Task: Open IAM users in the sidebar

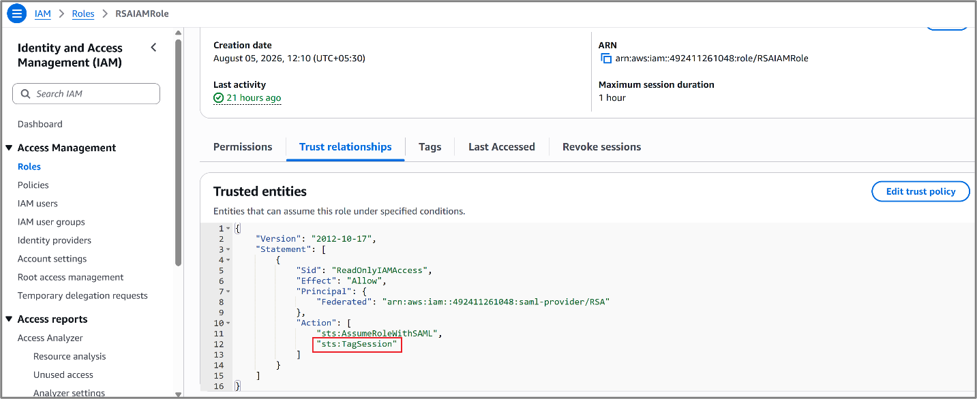Action: coord(37,203)
